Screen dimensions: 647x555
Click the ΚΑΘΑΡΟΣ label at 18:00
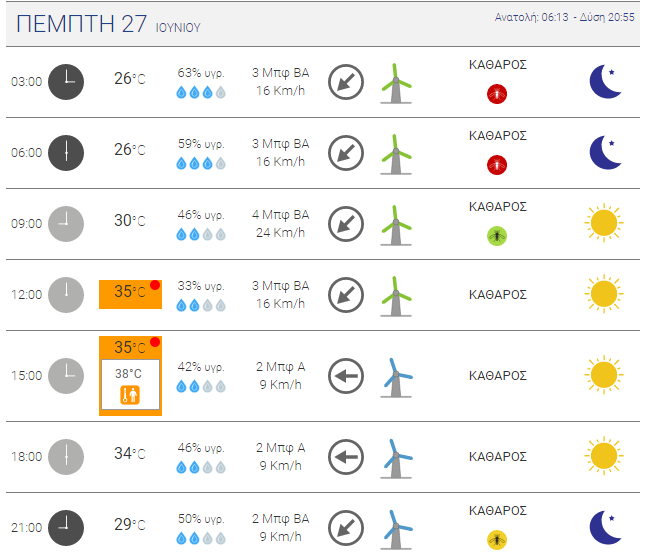click(x=498, y=456)
